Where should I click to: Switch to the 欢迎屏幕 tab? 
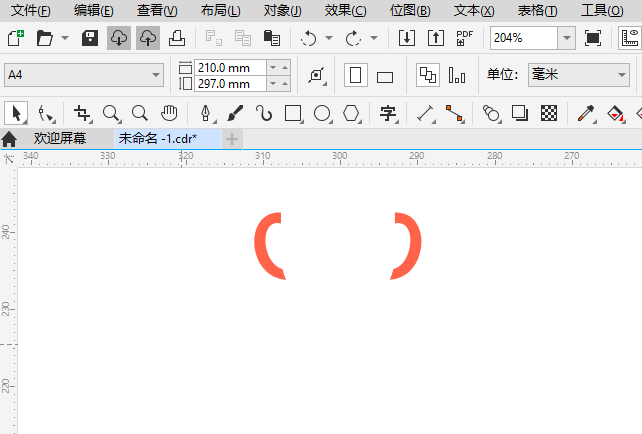60,138
